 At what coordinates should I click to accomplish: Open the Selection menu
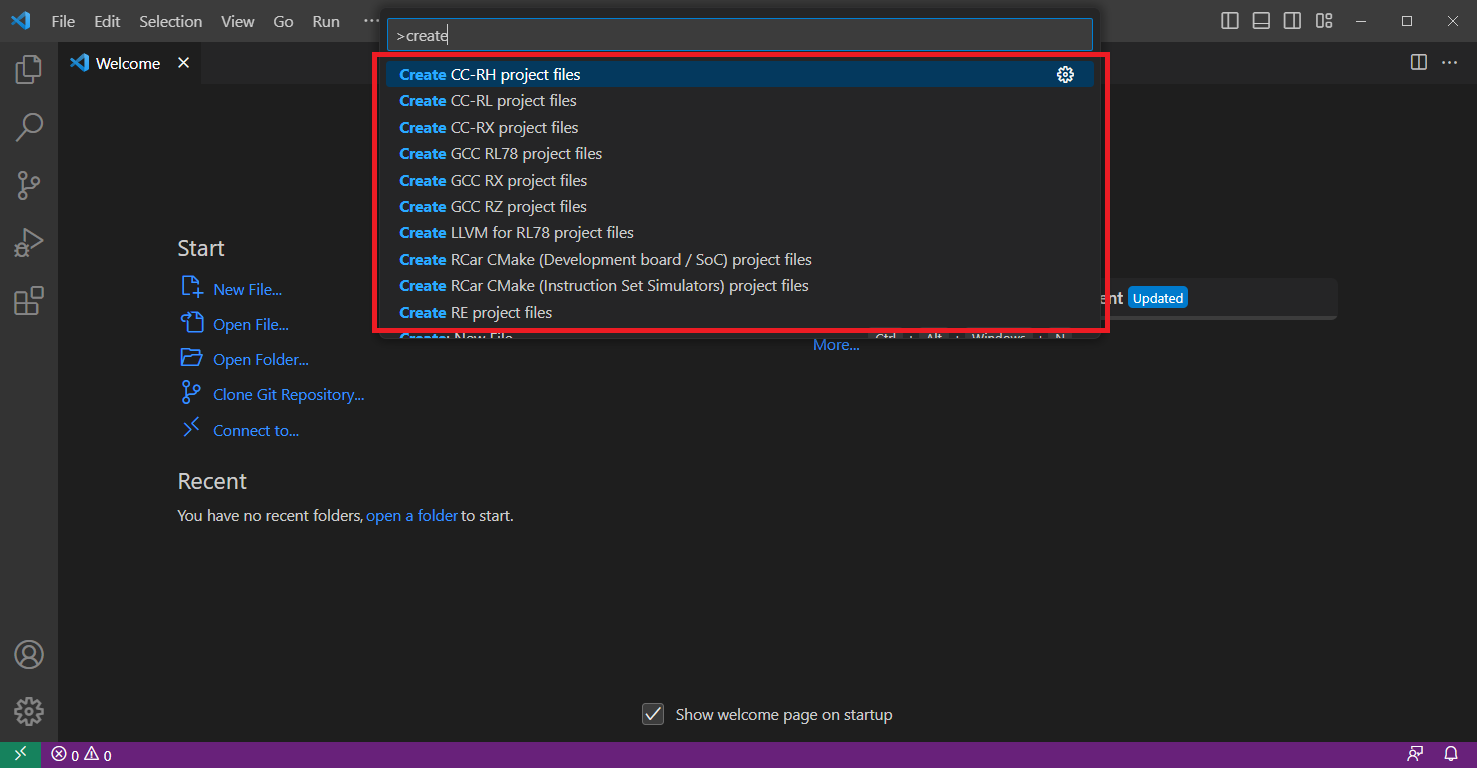(x=170, y=21)
